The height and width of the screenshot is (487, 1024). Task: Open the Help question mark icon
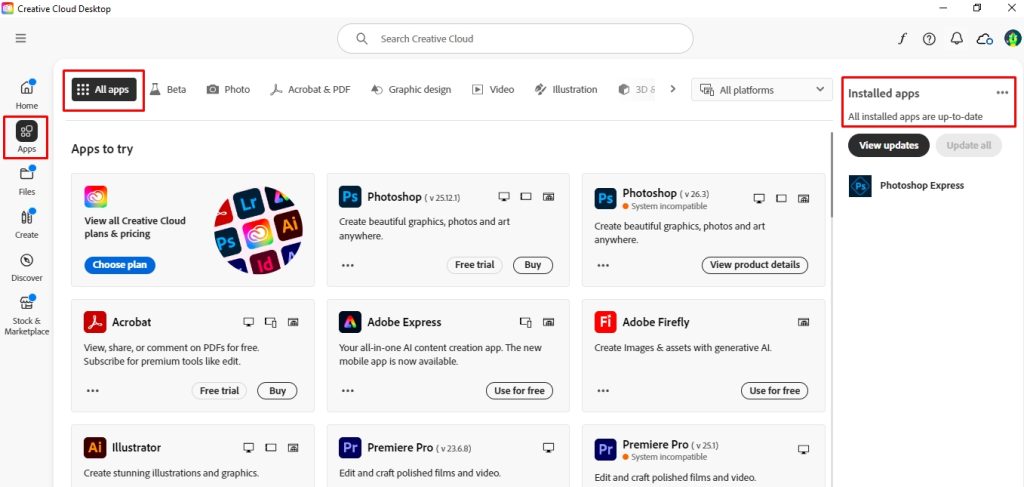point(929,39)
